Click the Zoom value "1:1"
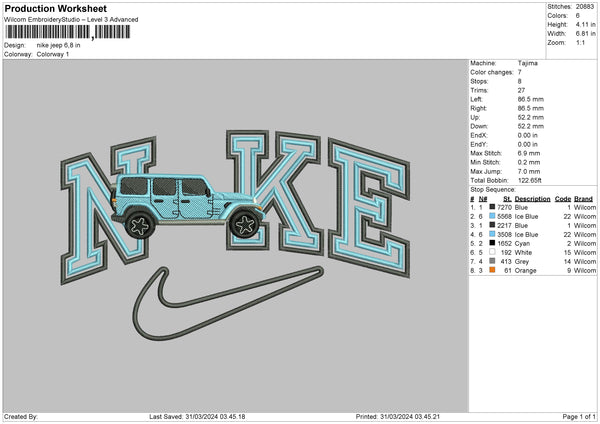 coord(580,42)
